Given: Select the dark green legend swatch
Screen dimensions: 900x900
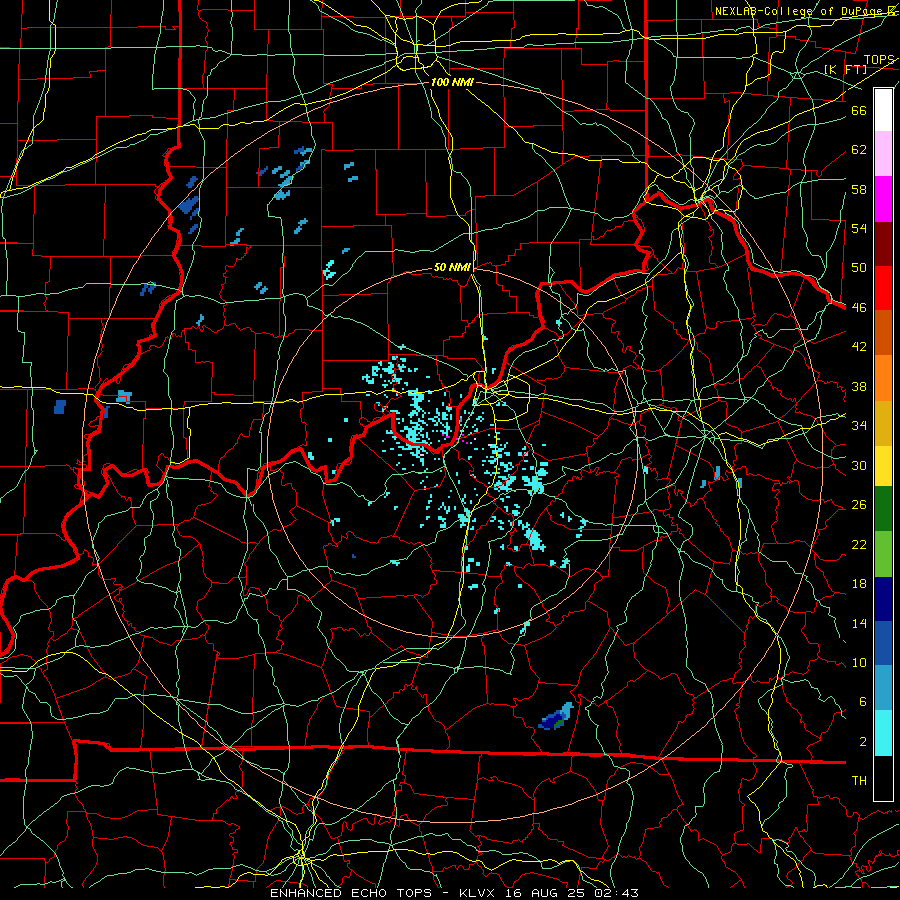Looking at the screenshot, I should pyautogui.click(x=883, y=508).
